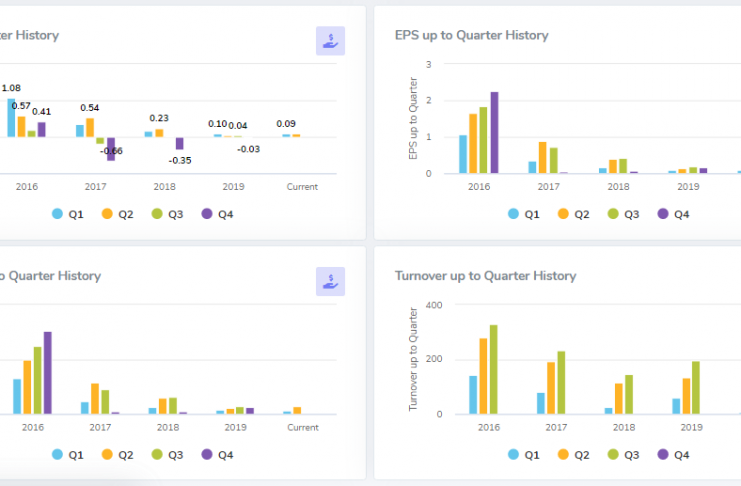
Task: Click the Turnover up to Quarter History title
Action: point(485,275)
